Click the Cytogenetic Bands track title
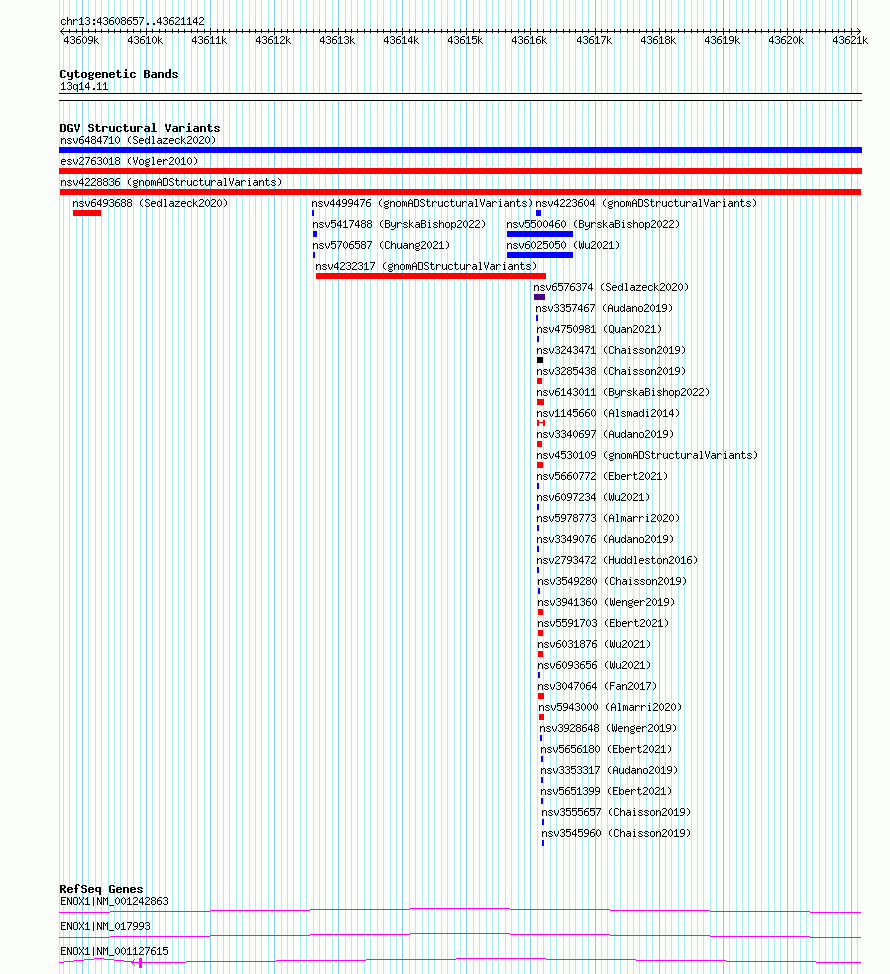The width and height of the screenshot is (890, 974). click(x=119, y=75)
